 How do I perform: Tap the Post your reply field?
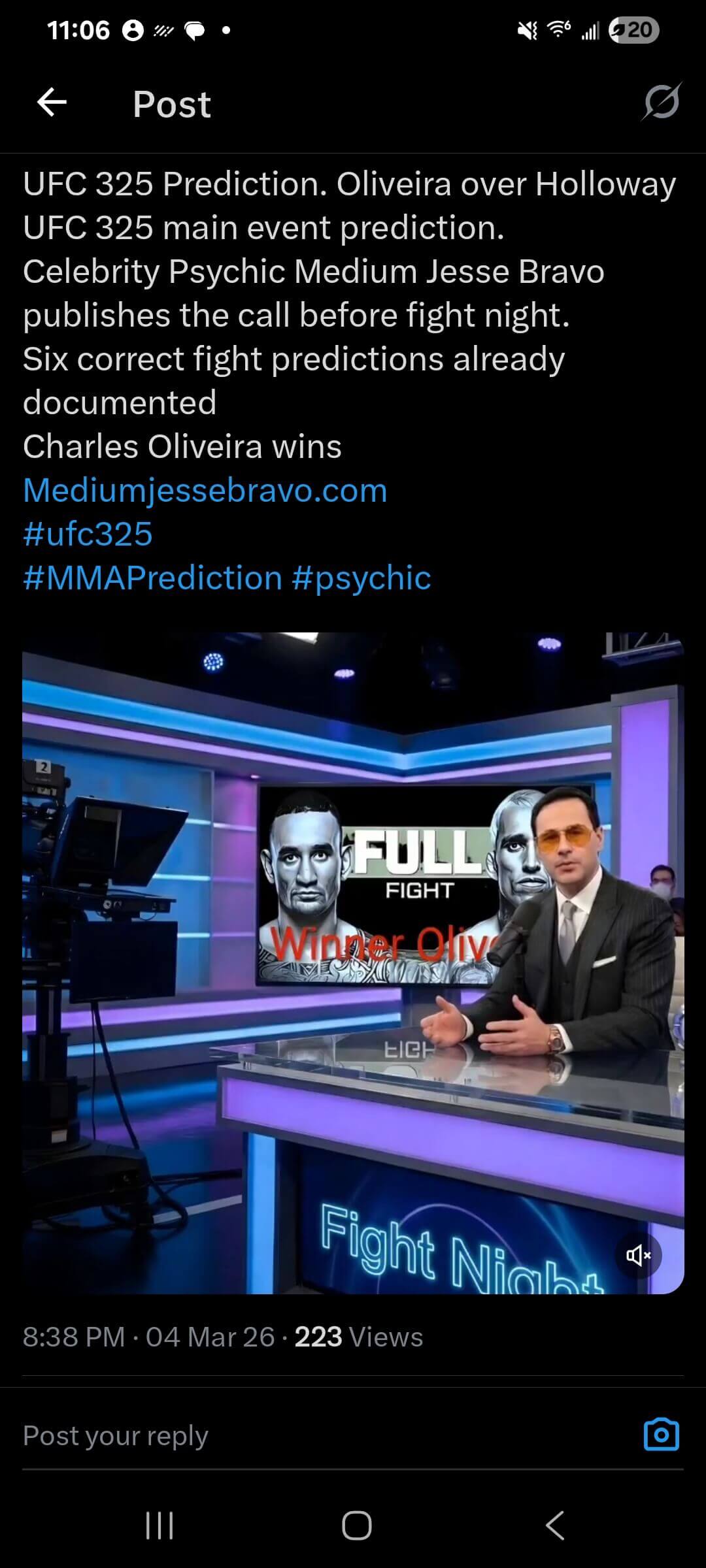tap(327, 1435)
